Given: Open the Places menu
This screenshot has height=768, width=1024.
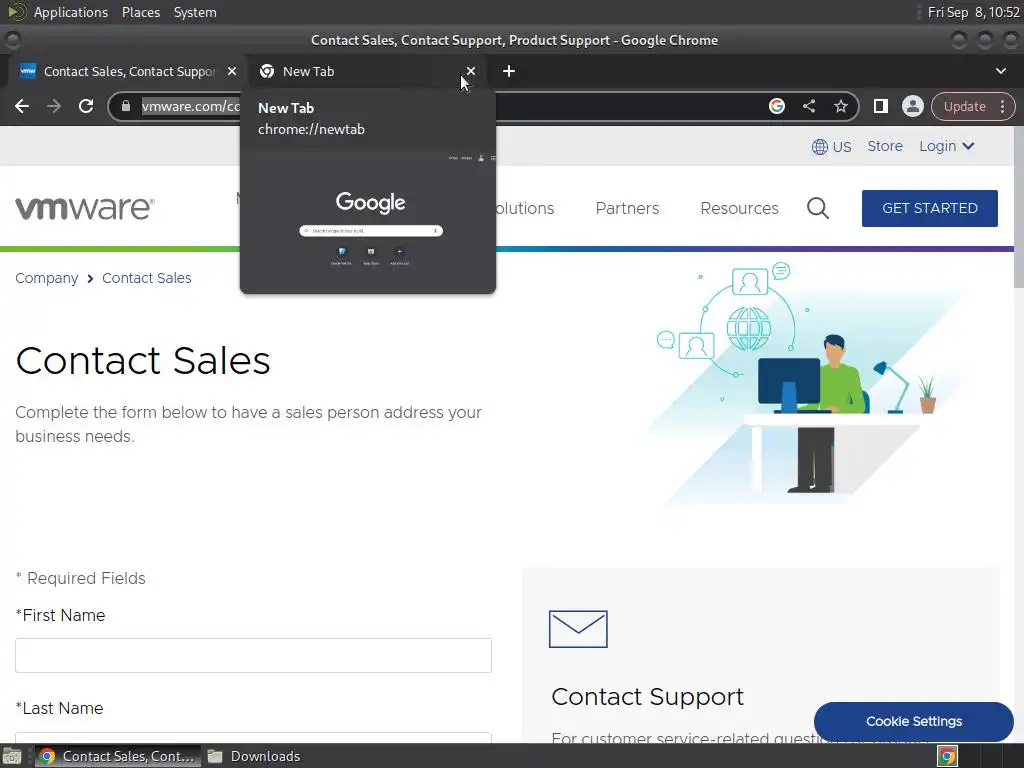Looking at the screenshot, I should pos(140,12).
